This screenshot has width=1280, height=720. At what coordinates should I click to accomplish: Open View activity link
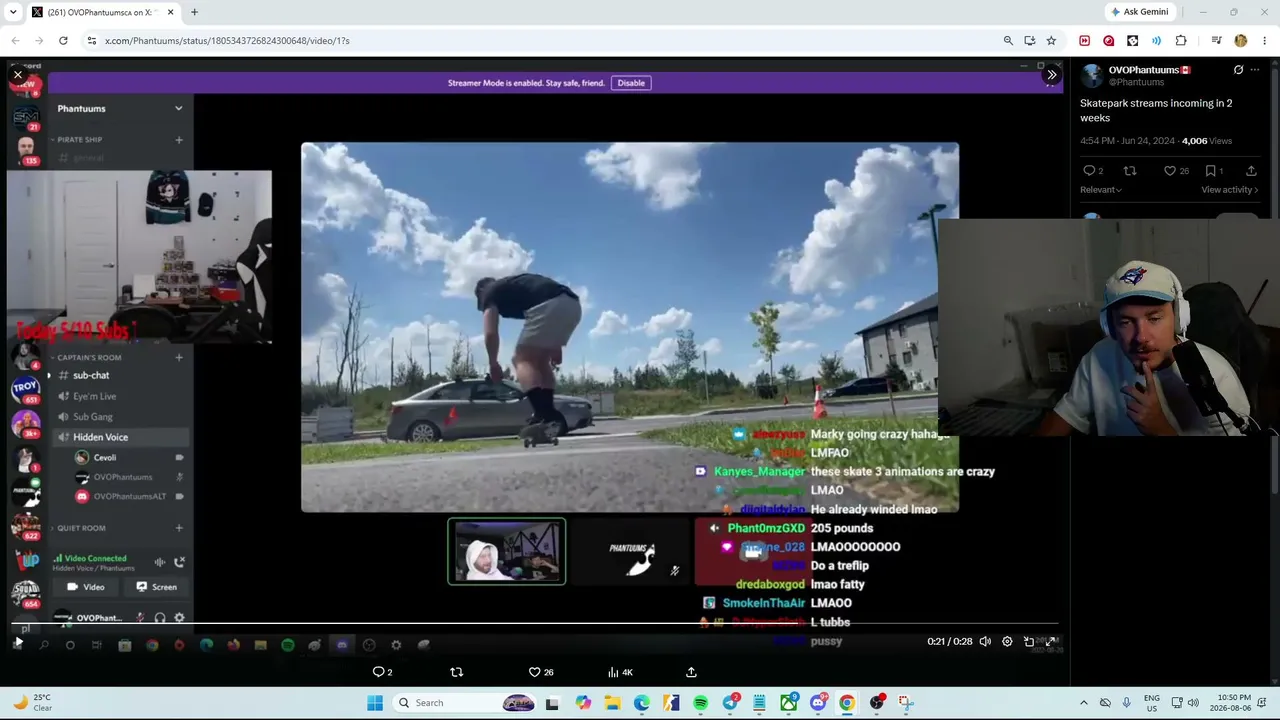click(x=1229, y=190)
